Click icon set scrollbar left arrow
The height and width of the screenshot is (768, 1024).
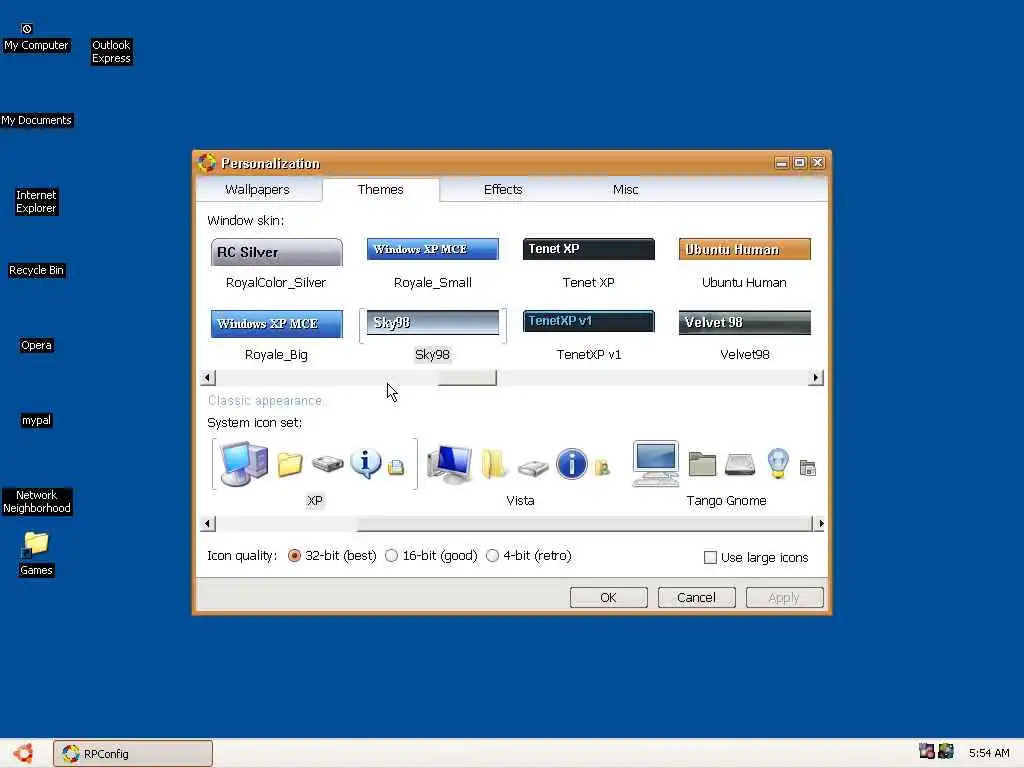[208, 523]
